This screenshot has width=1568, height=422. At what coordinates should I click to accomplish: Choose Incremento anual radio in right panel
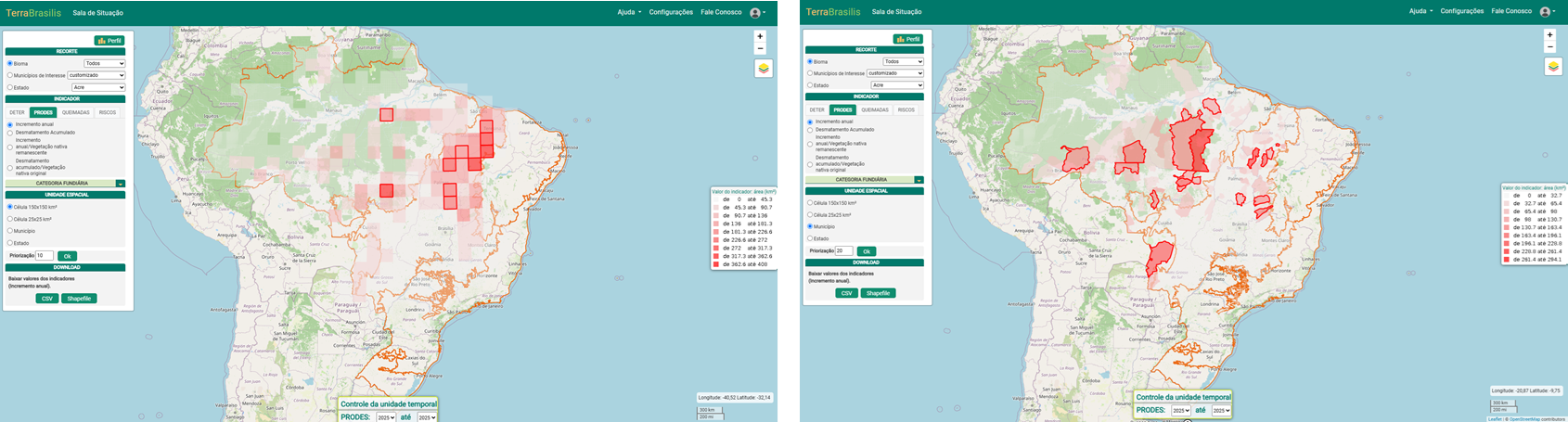pyautogui.click(x=810, y=121)
